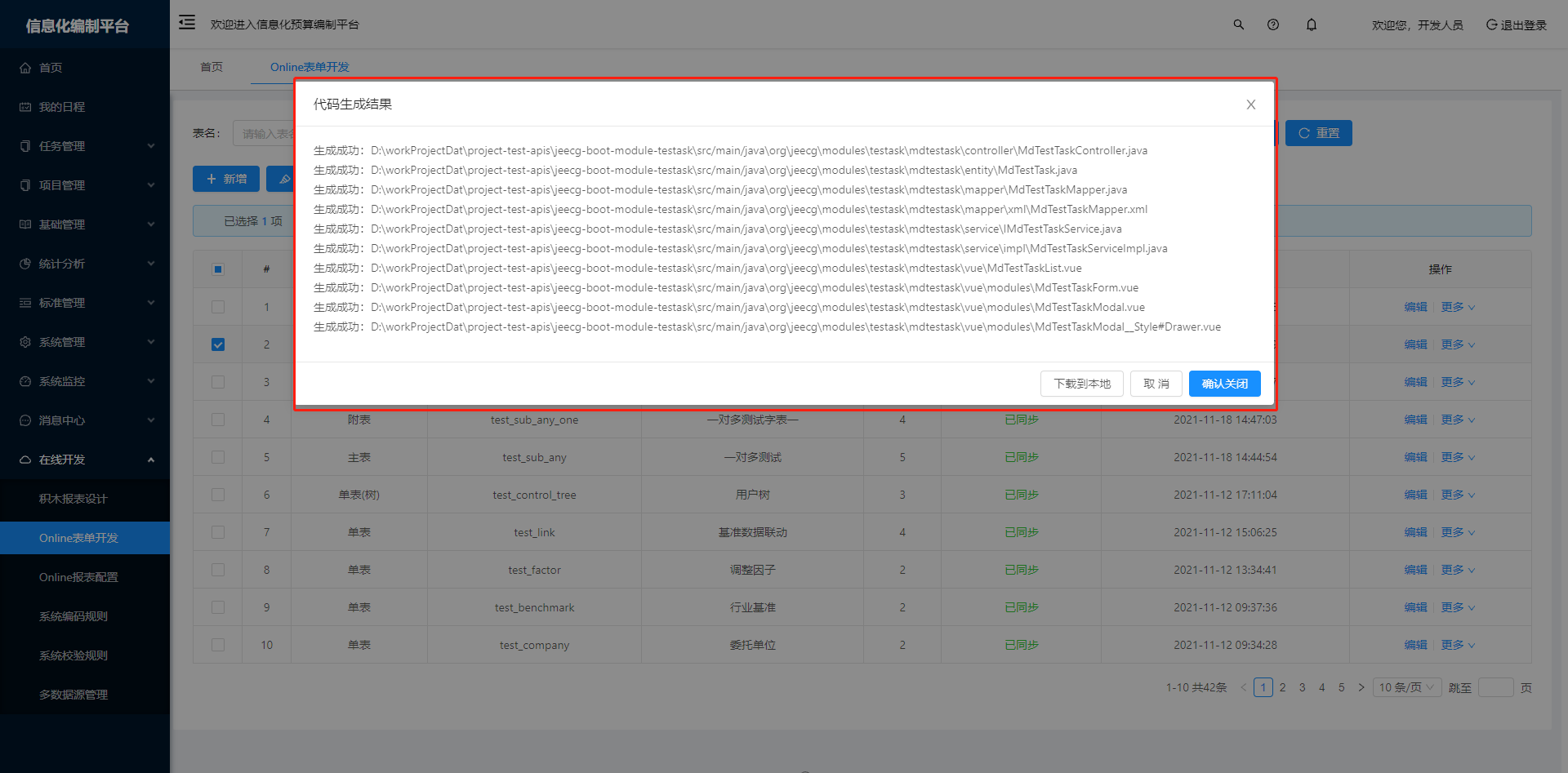Select the Online表单开发 tab
The image size is (1568, 773).
(x=310, y=67)
